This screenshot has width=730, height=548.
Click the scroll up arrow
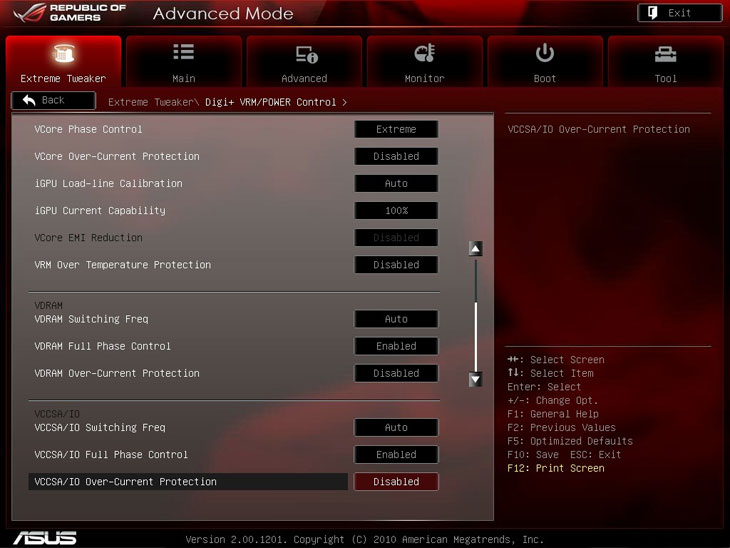(476, 248)
